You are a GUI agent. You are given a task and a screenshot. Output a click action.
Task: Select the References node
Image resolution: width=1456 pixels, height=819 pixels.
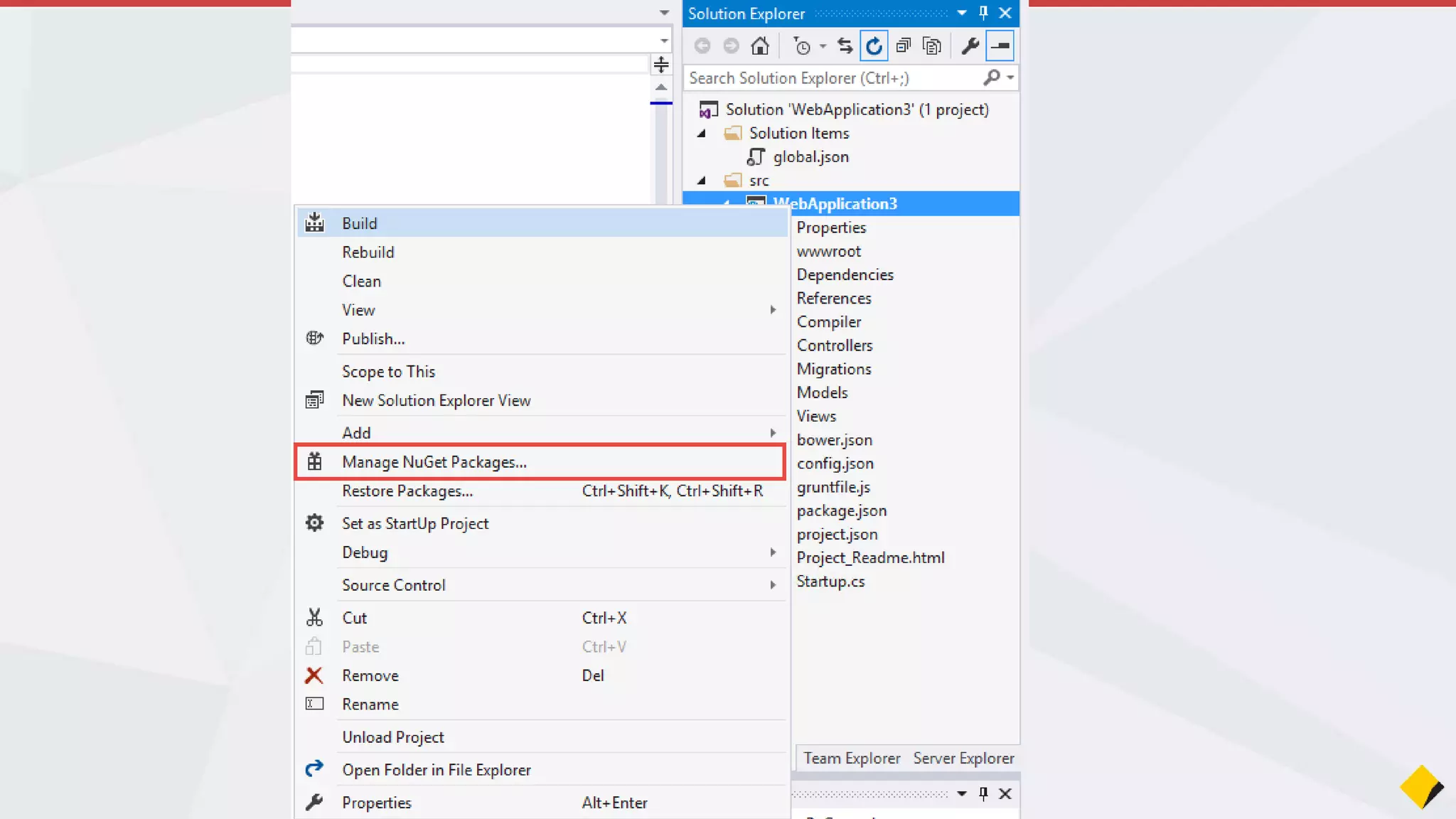click(x=833, y=298)
